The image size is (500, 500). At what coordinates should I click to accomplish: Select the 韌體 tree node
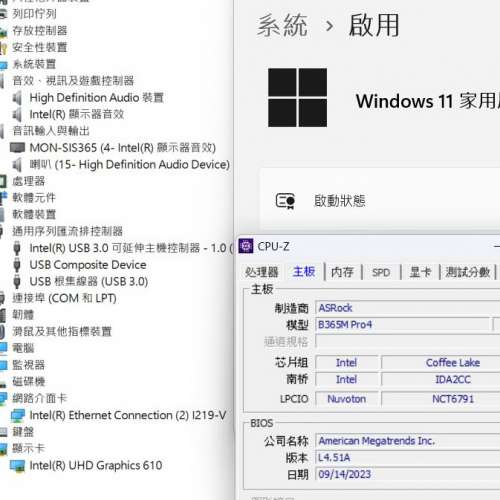pyautogui.click(x=23, y=315)
